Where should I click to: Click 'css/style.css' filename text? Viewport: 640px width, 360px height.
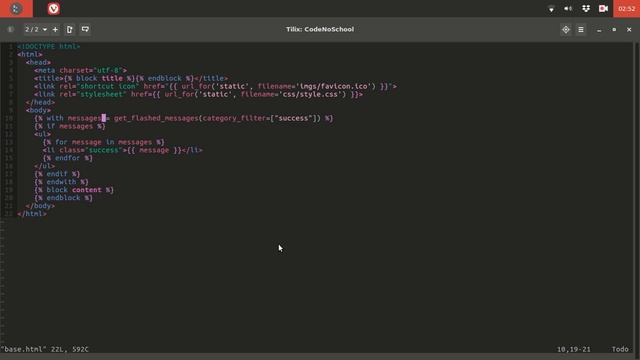(311, 94)
